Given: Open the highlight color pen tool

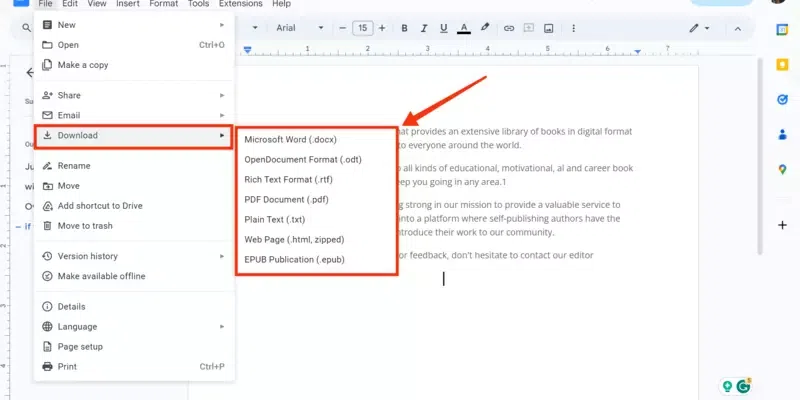Looking at the screenshot, I should pyautogui.click(x=485, y=28).
